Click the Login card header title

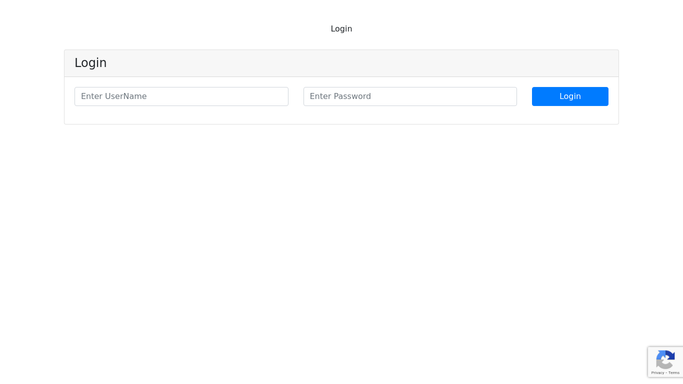click(x=91, y=63)
